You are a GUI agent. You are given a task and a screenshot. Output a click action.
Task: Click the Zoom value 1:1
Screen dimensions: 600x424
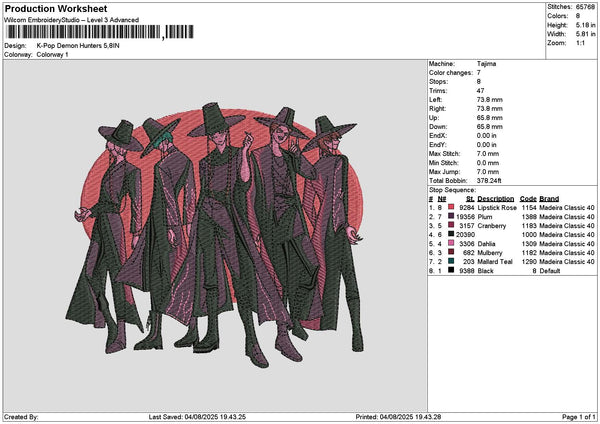click(580, 43)
